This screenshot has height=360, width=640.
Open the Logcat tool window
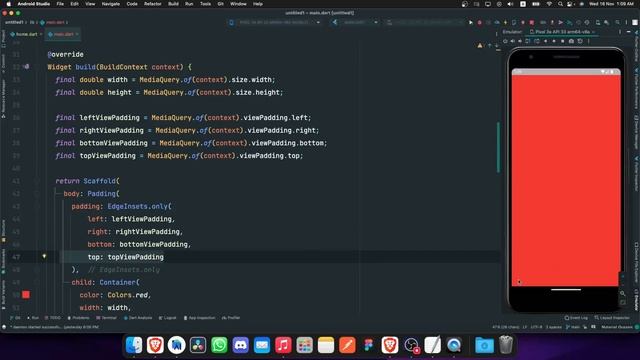(167, 318)
